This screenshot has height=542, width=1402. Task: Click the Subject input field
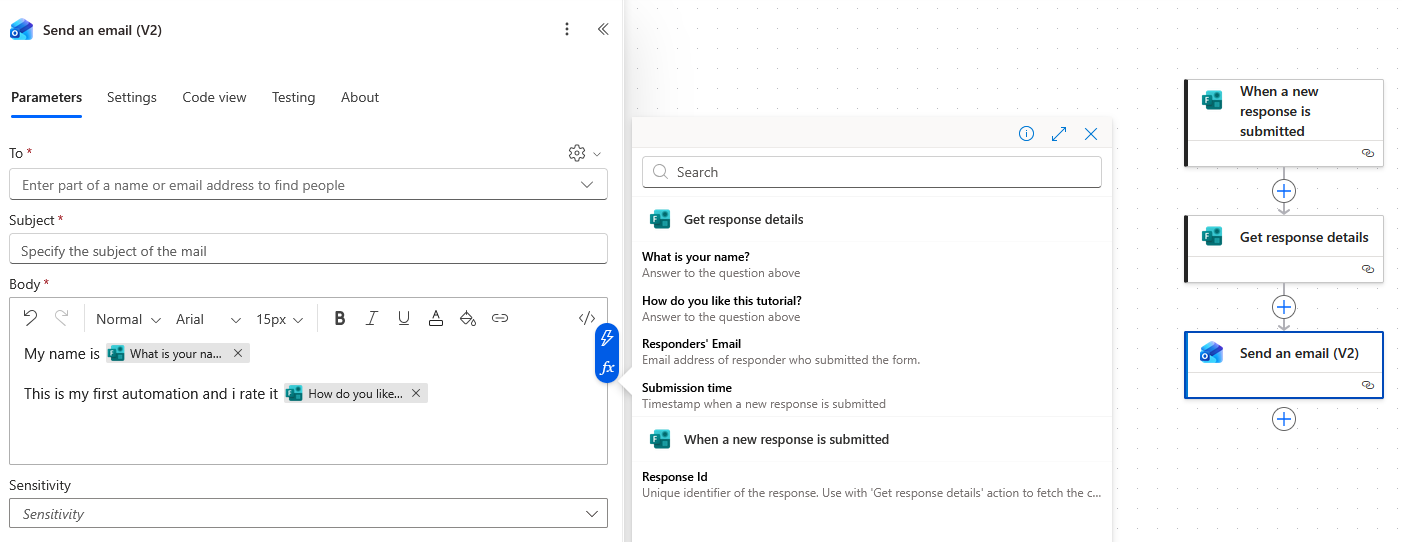pyautogui.click(x=308, y=249)
